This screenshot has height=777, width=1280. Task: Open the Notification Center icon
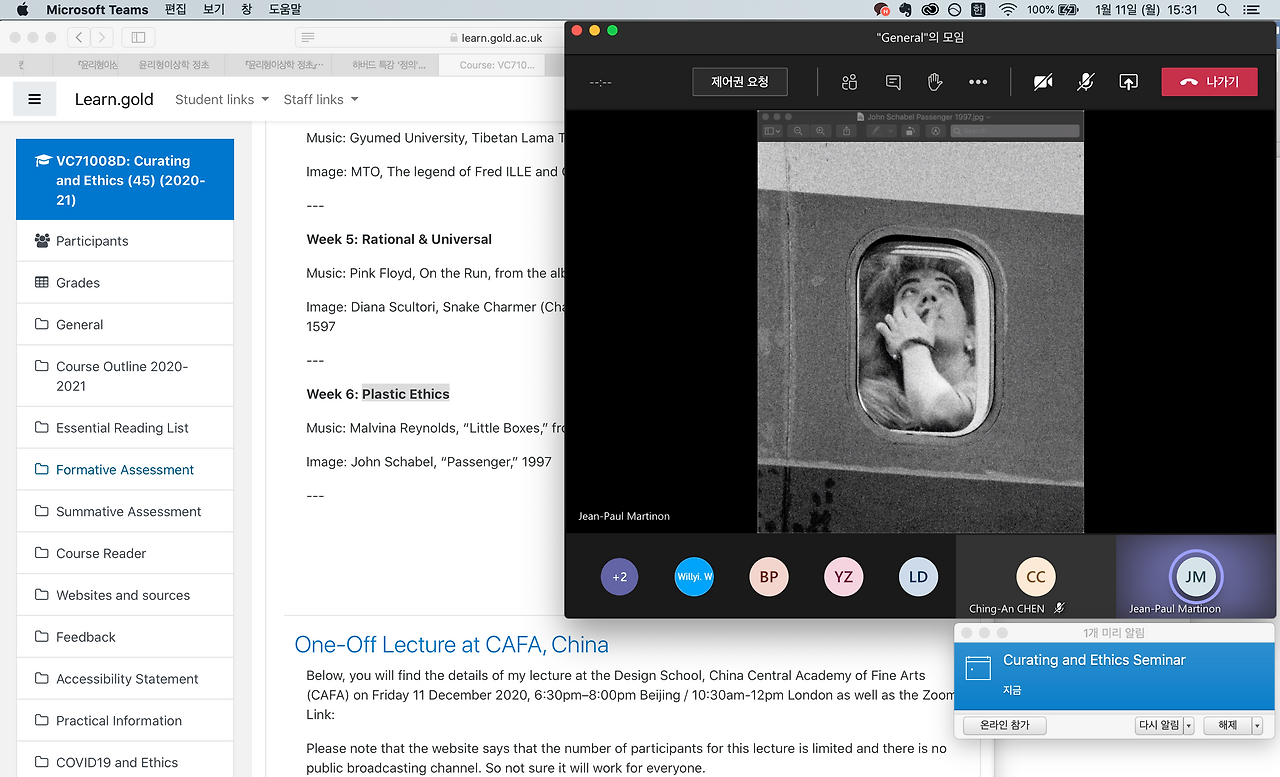click(1251, 10)
